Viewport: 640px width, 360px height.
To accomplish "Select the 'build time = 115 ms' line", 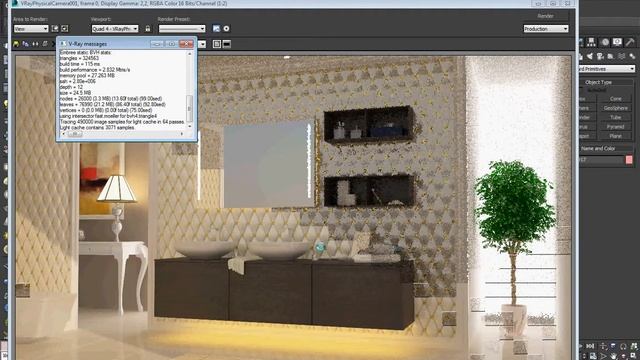I will pyautogui.click(x=80, y=64).
